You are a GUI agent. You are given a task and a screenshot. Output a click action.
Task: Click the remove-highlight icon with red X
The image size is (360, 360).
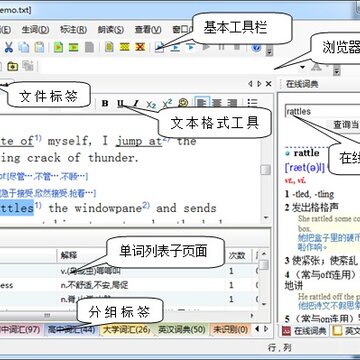coord(140,47)
